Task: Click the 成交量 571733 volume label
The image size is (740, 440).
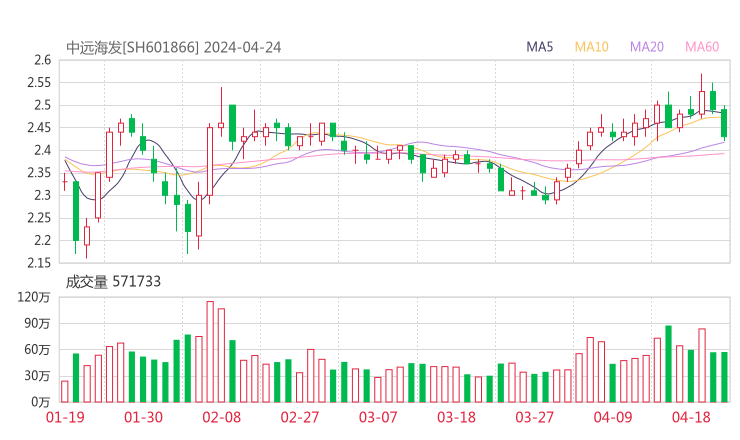Action: 113,282
